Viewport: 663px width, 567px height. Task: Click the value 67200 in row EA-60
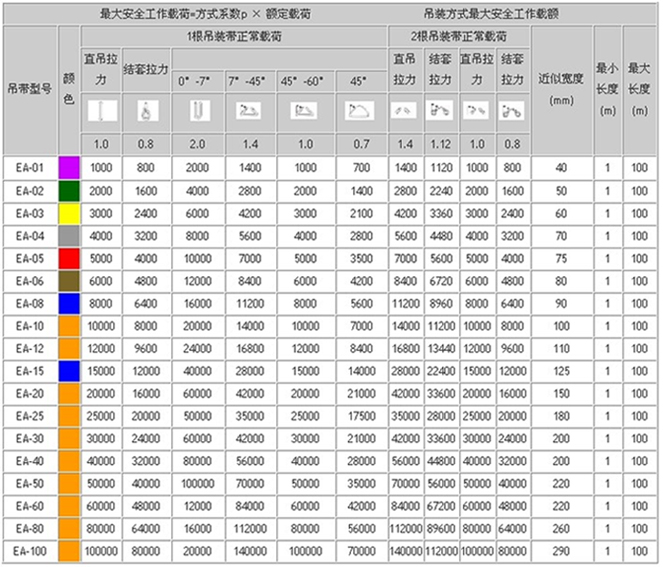click(x=441, y=507)
